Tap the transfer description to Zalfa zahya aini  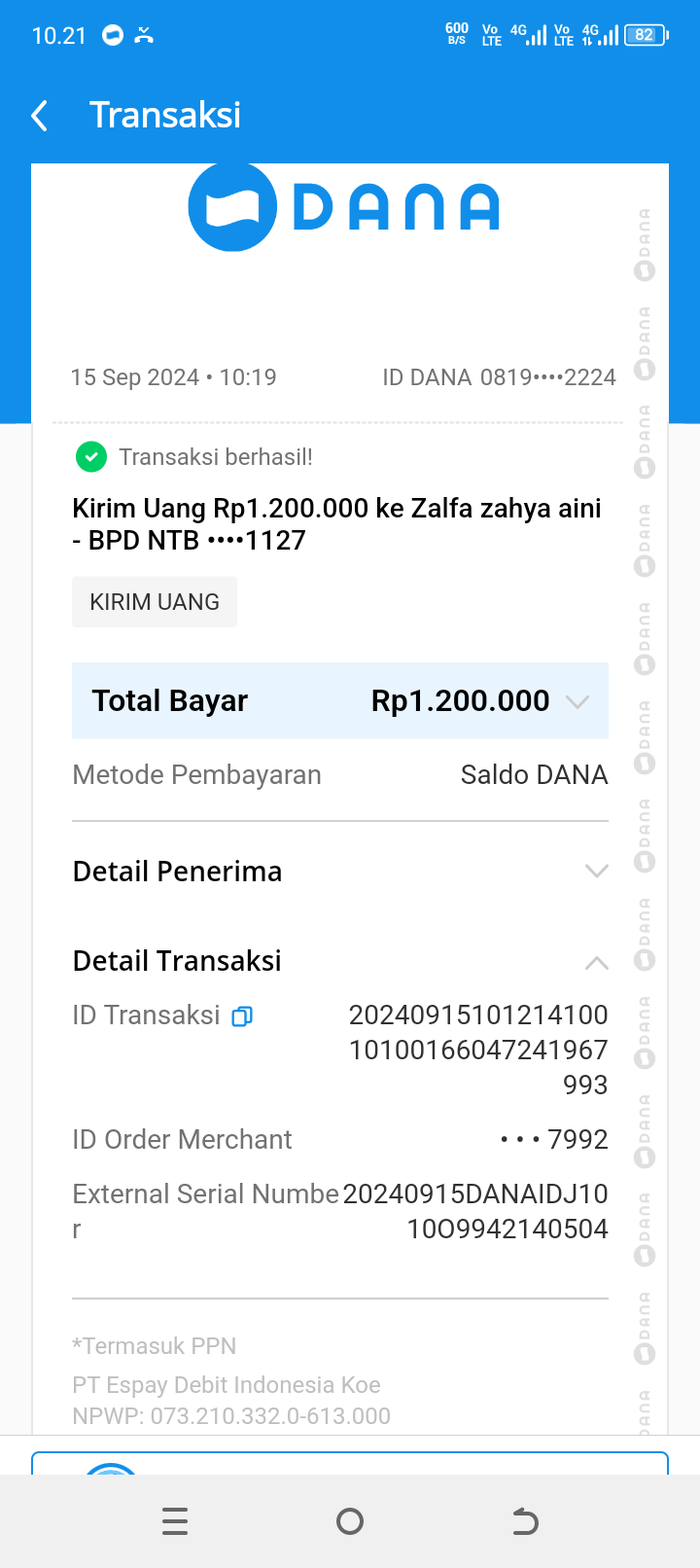pyautogui.click(x=336, y=524)
